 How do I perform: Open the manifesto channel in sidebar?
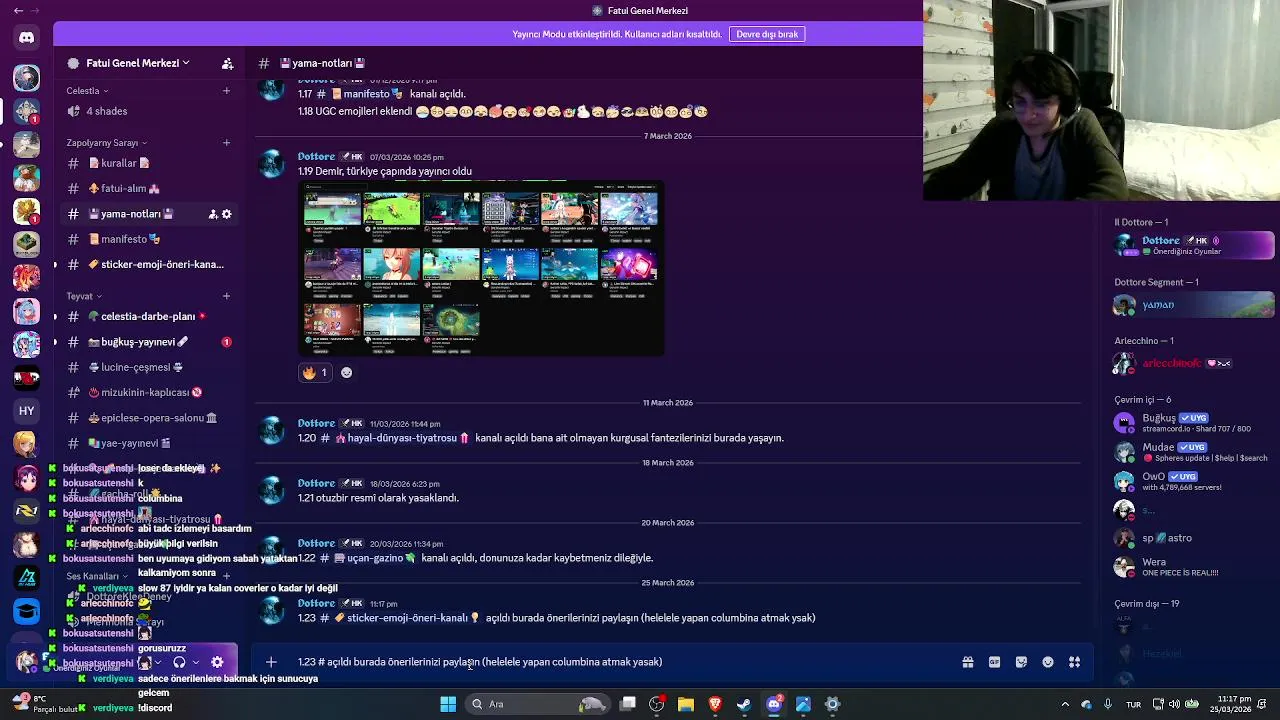147,239
